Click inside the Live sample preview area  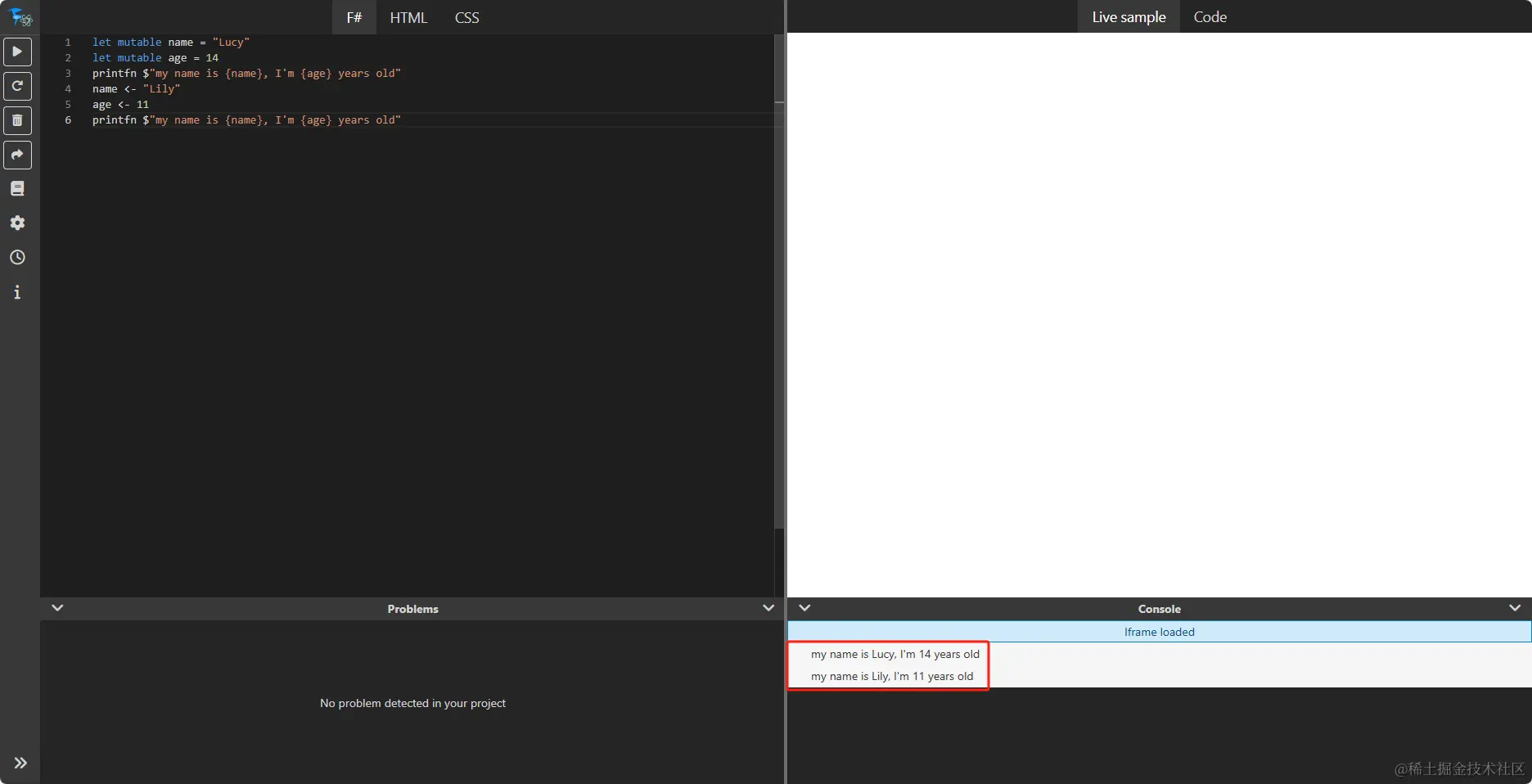tap(1159, 315)
